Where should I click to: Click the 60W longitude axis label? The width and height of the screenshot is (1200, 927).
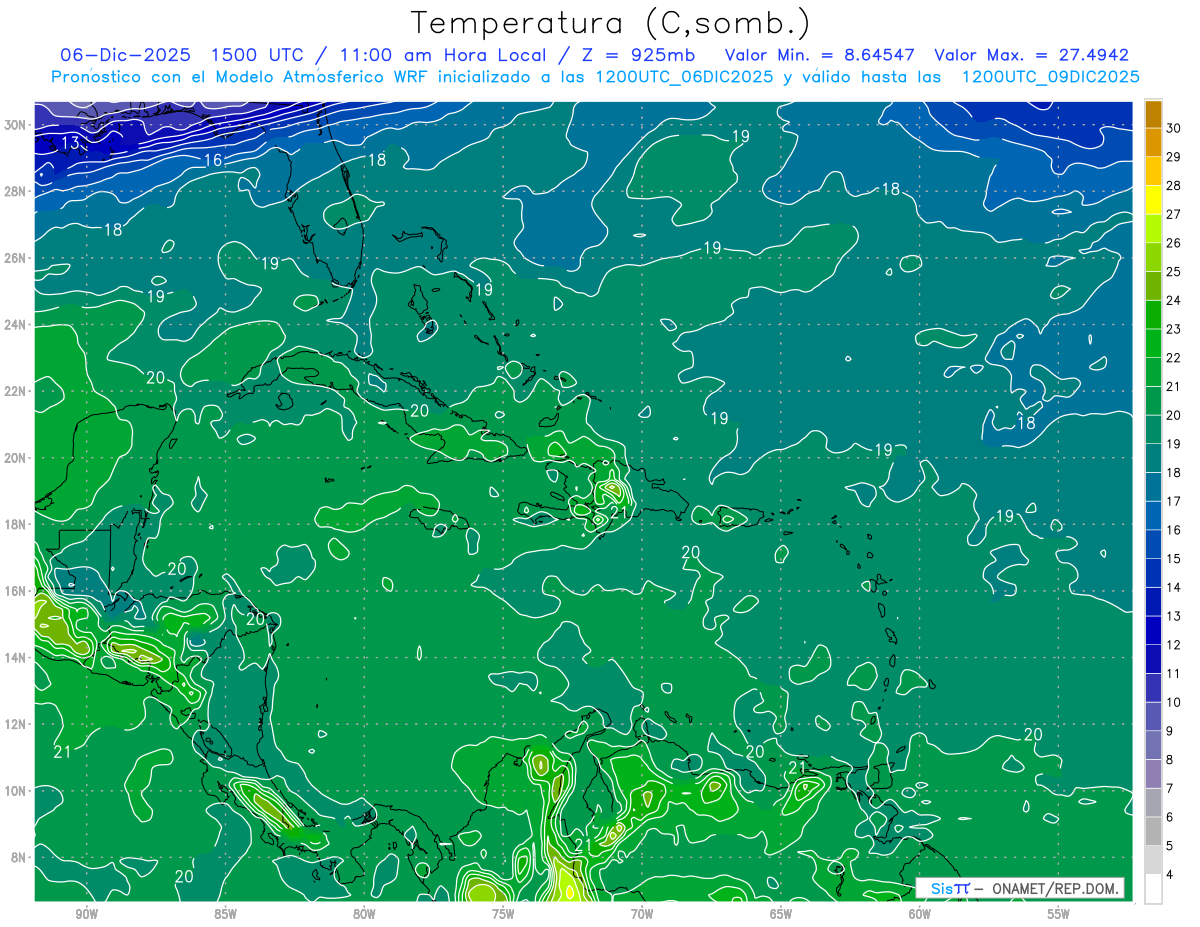click(920, 914)
